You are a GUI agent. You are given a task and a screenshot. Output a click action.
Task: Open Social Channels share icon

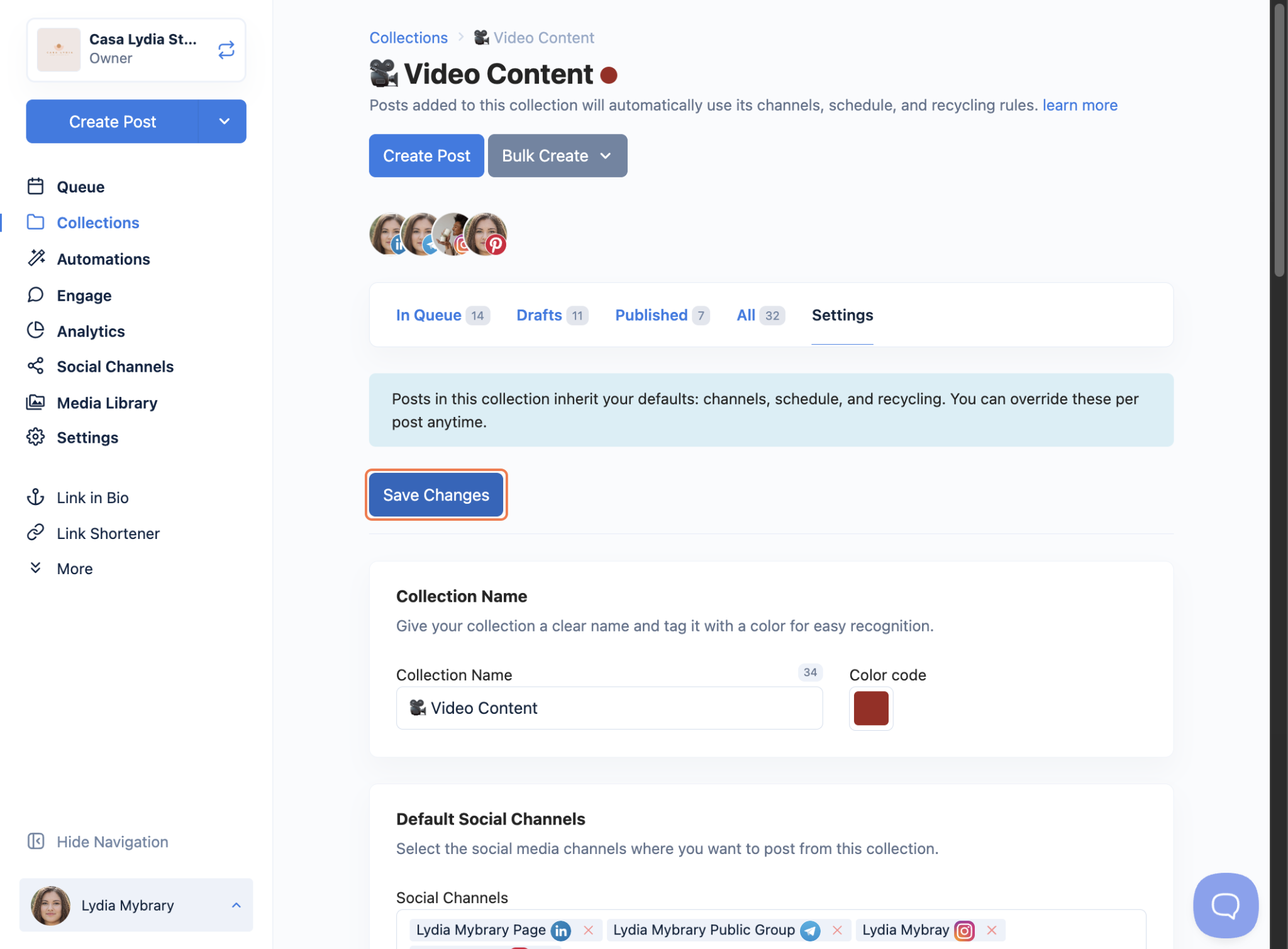(36, 366)
